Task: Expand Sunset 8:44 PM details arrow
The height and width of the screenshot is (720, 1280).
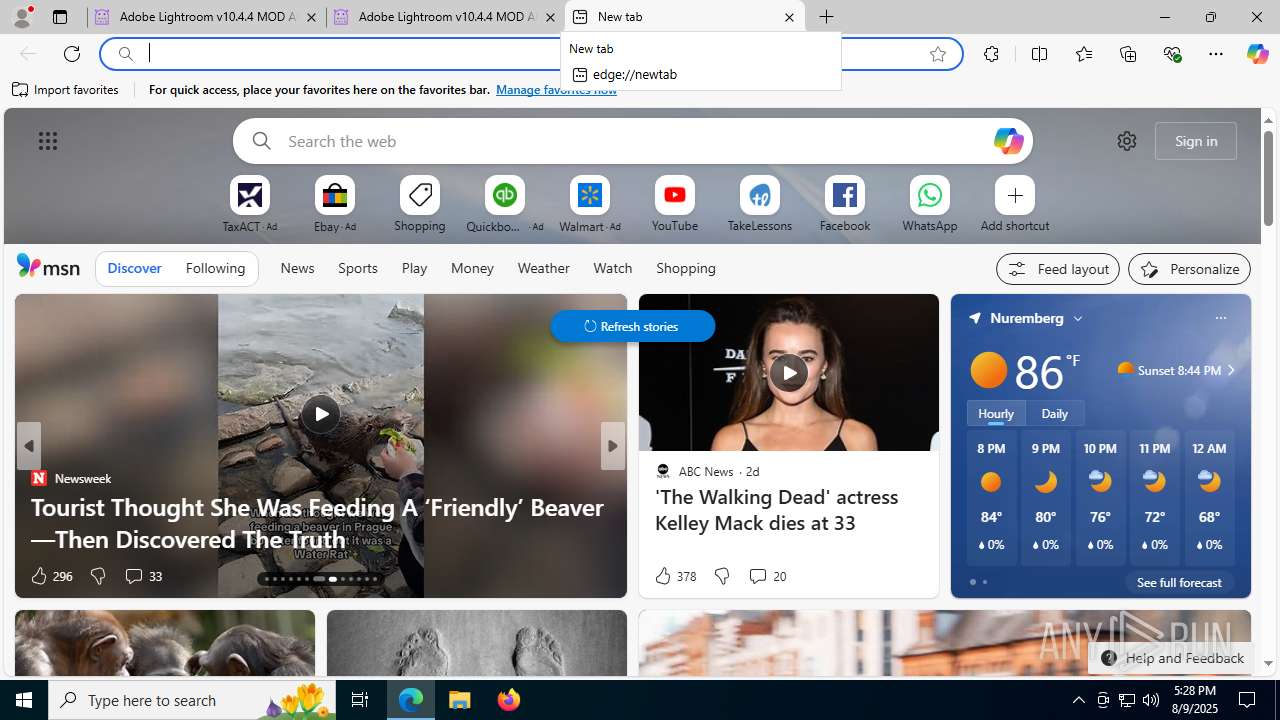Action: pos(1231,370)
